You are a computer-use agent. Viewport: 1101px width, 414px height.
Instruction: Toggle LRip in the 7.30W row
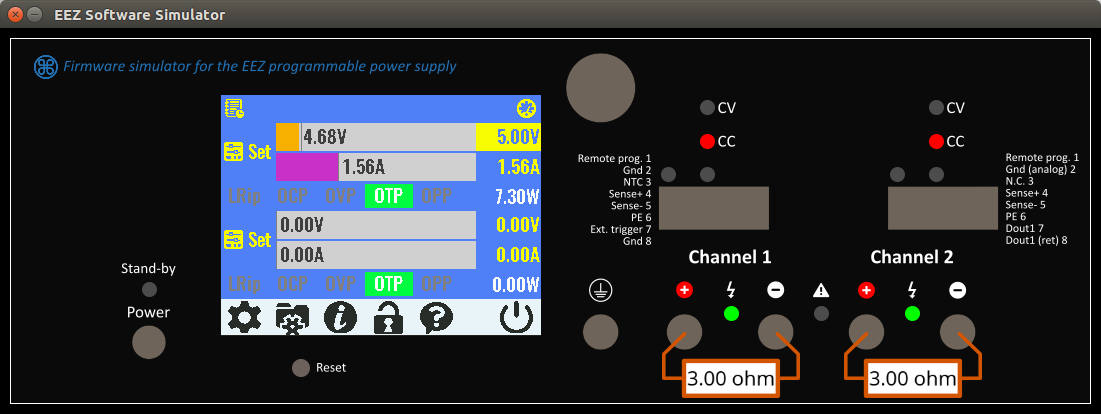pos(244,196)
